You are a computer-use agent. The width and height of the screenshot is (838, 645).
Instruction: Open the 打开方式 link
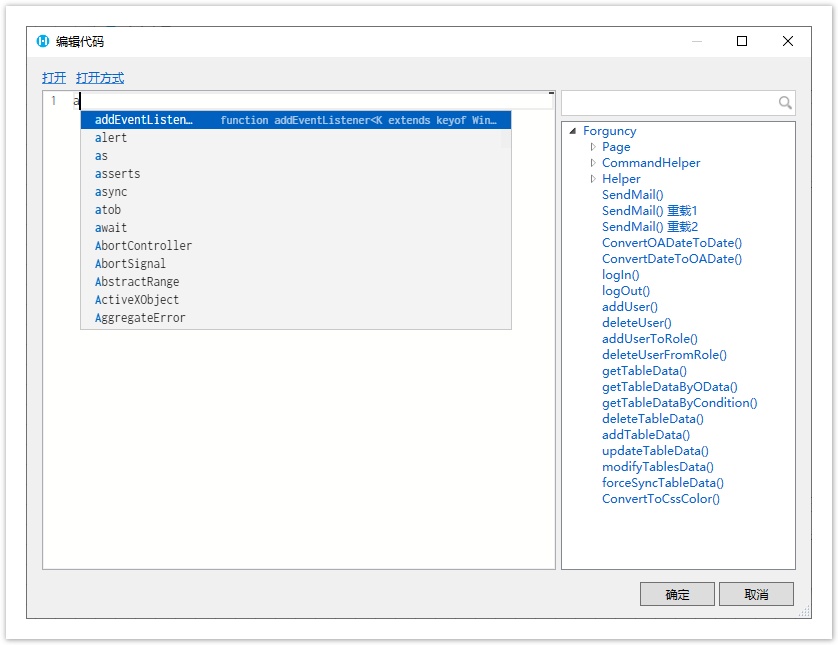pos(100,78)
